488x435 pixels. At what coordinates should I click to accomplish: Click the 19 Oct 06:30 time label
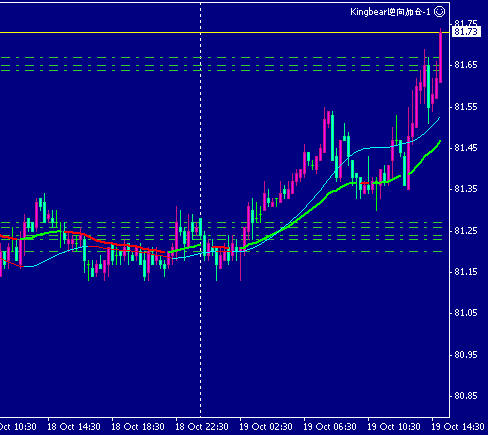click(x=330, y=427)
